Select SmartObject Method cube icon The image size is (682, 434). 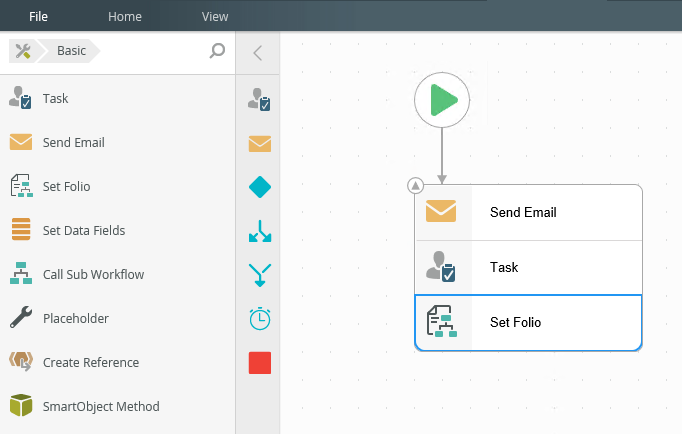click(21, 405)
